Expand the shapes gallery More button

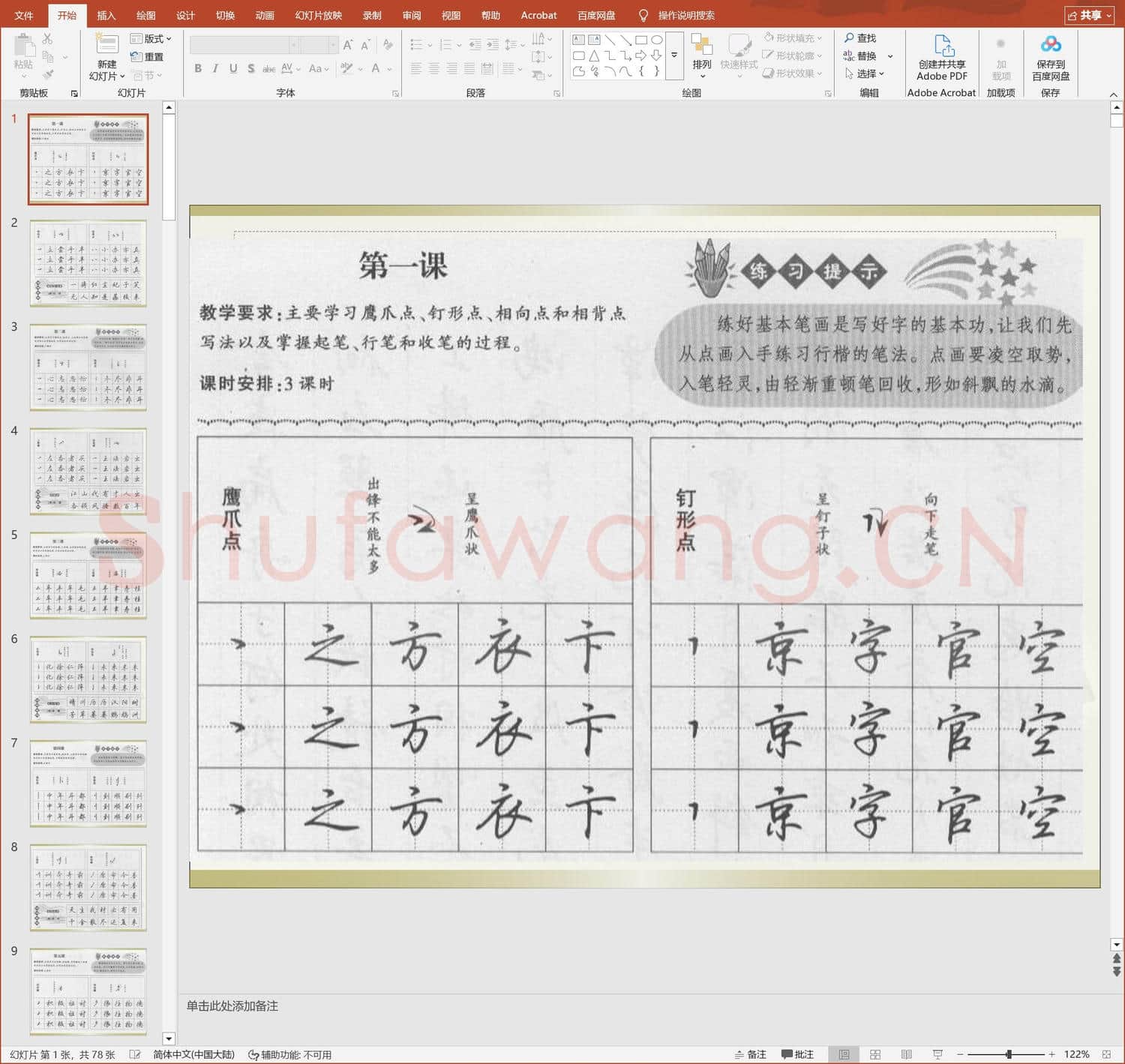click(x=674, y=55)
